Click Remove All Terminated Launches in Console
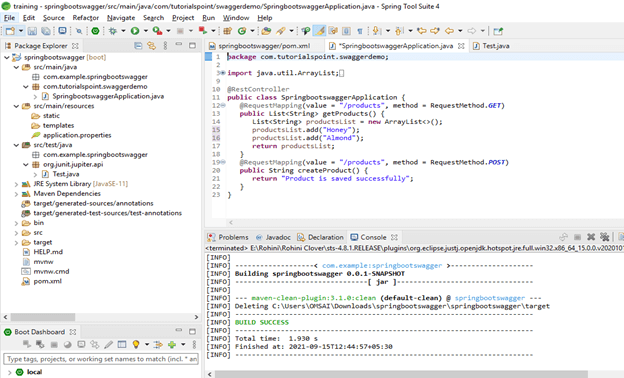The image size is (624, 378). tap(604, 237)
